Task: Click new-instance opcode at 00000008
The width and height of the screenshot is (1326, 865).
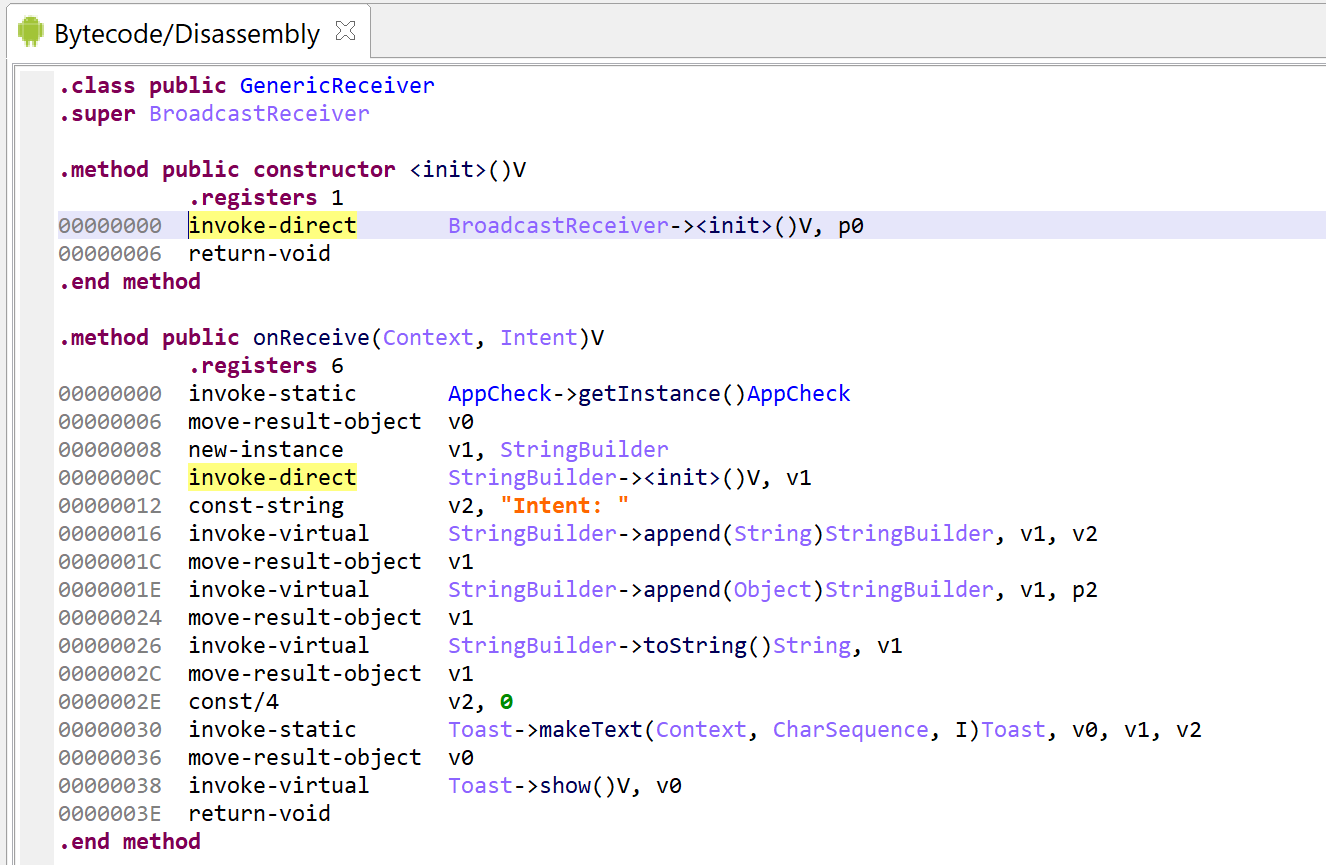Action: click(x=266, y=450)
